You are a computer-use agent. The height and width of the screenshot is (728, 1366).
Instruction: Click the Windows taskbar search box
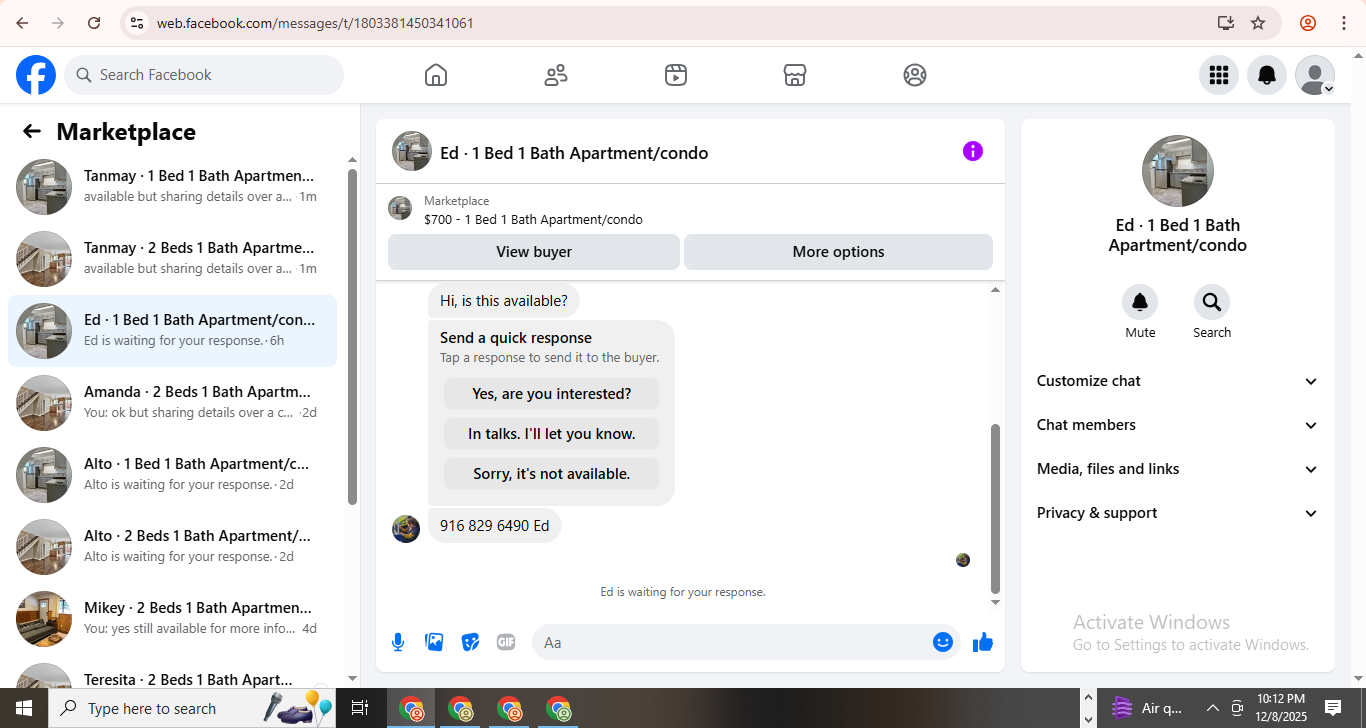coord(192,708)
